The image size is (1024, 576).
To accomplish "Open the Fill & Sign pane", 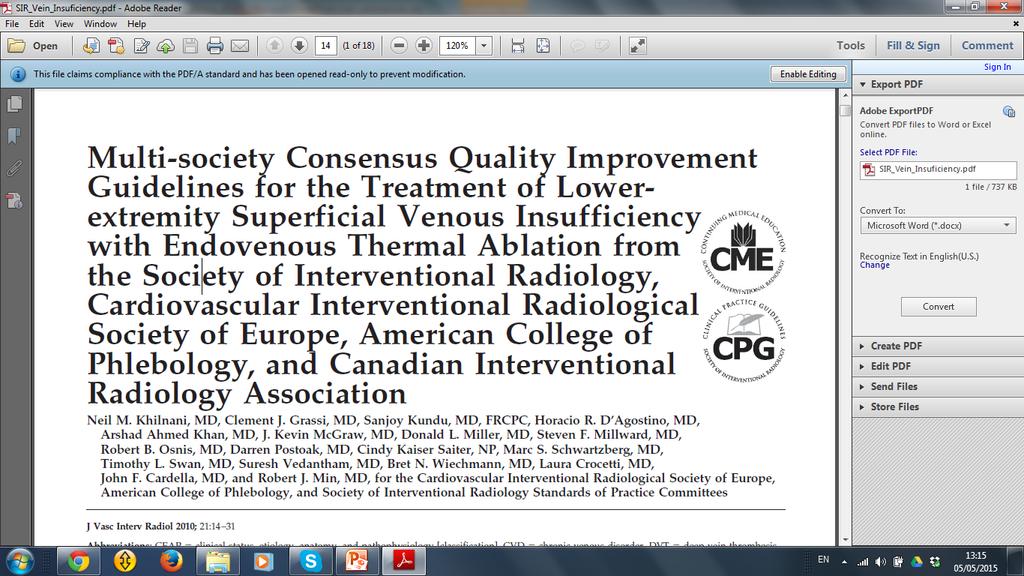I will pyautogui.click(x=913, y=46).
